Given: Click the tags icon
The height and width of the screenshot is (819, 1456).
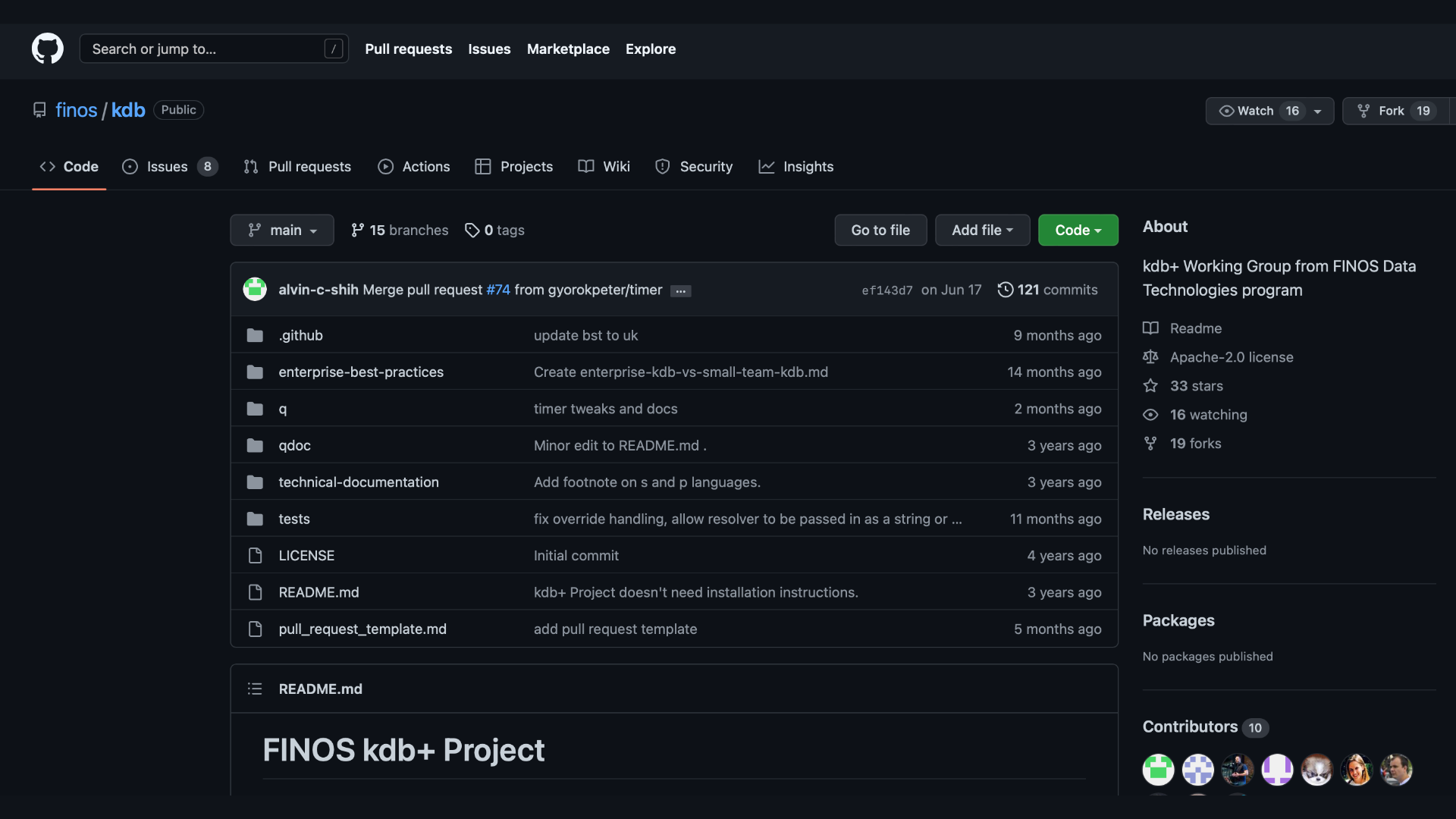Looking at the screenshot, I should point(472,230).
